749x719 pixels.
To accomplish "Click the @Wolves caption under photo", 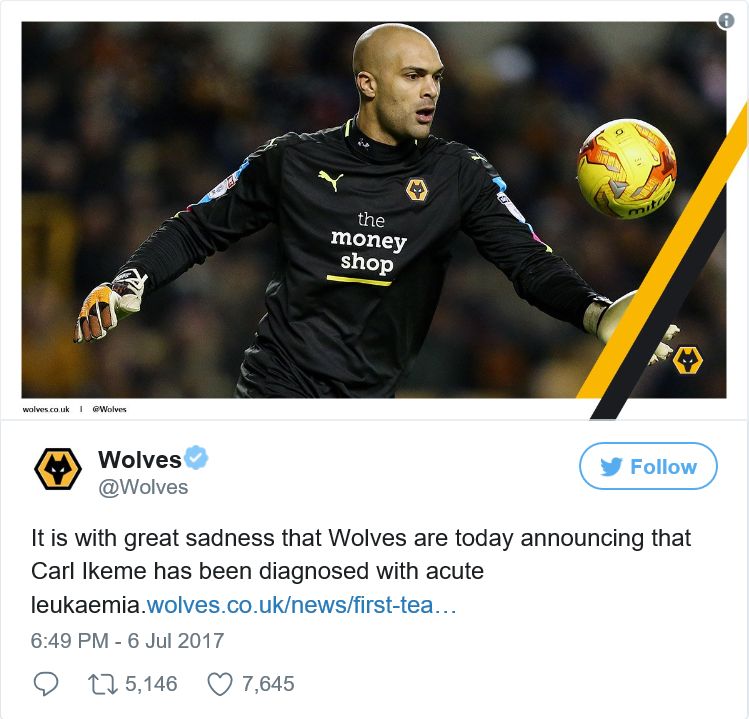I will [x=109, y=409].
